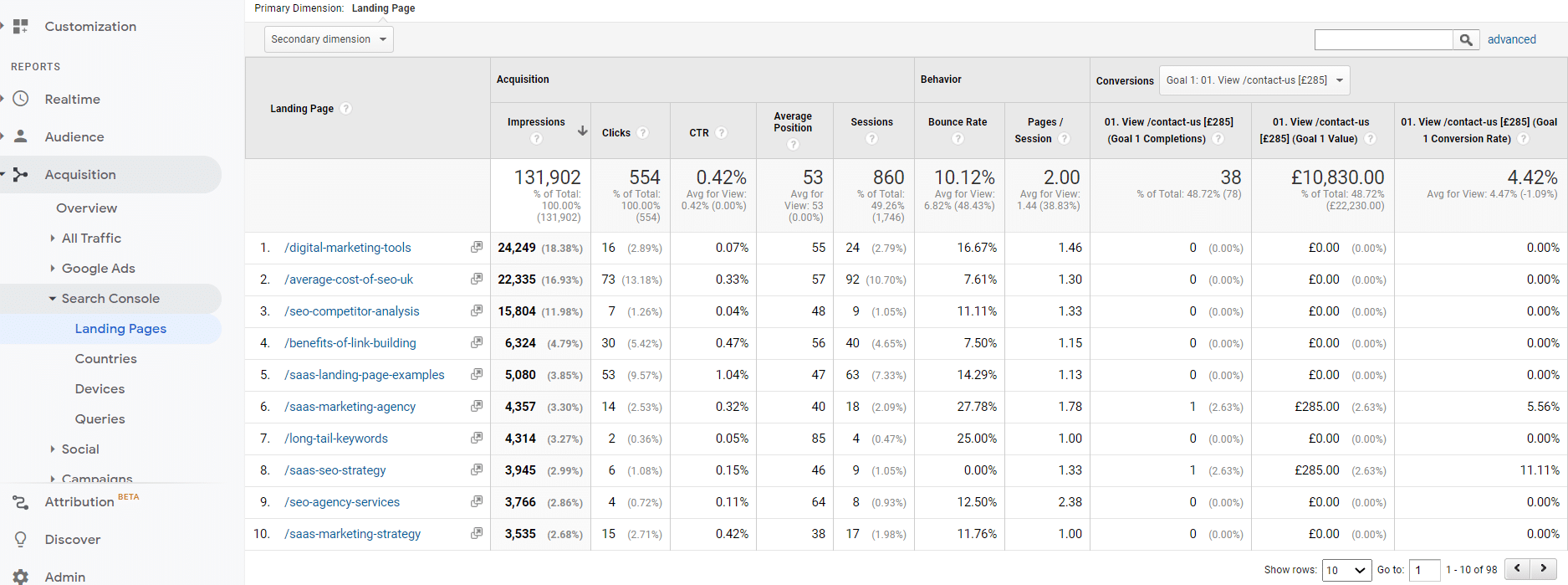Select Queries in Search Console menu
Screen dimensions: 1568x585
tap(100, 419)
